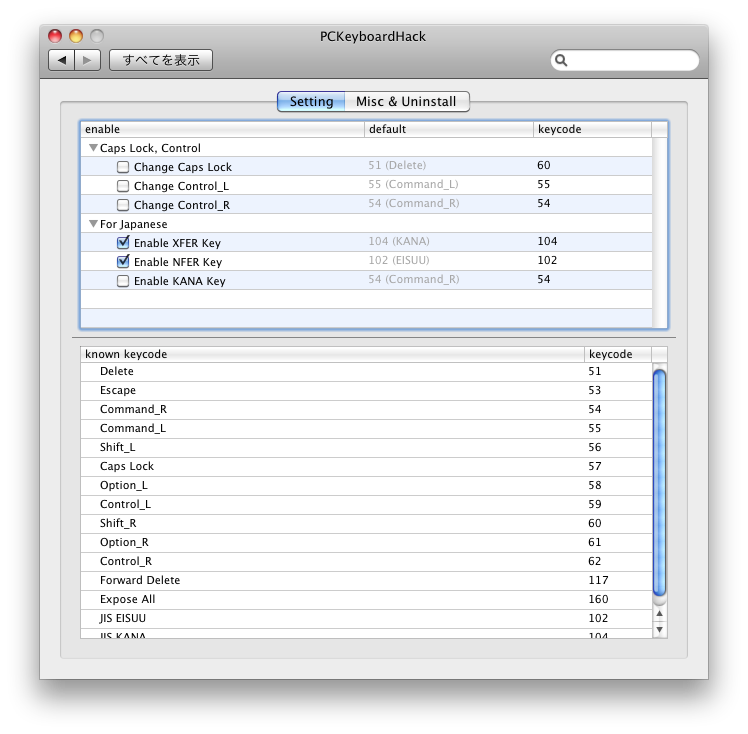This screenshot has width=748, height=734.
Task: Click the default 104 (KANA) cell
Action: tap(399, 241)
